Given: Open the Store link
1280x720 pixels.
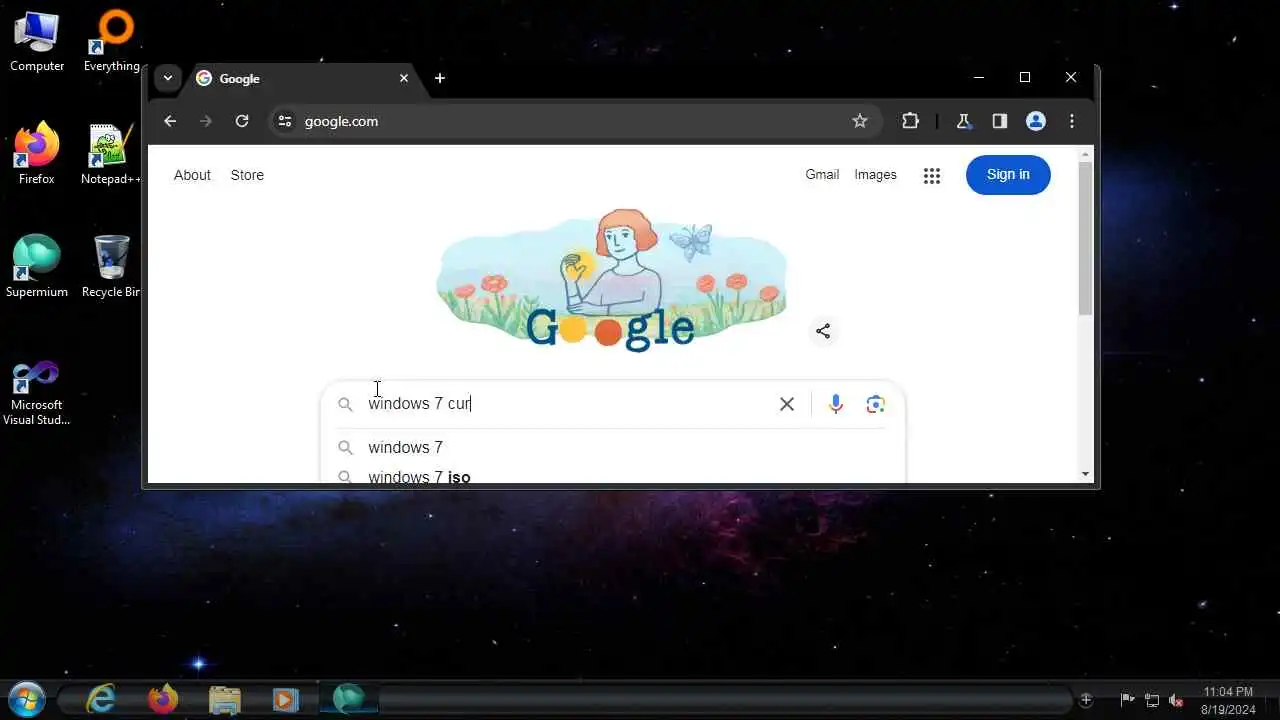Looking at the screenshot, I should (247, 175).
